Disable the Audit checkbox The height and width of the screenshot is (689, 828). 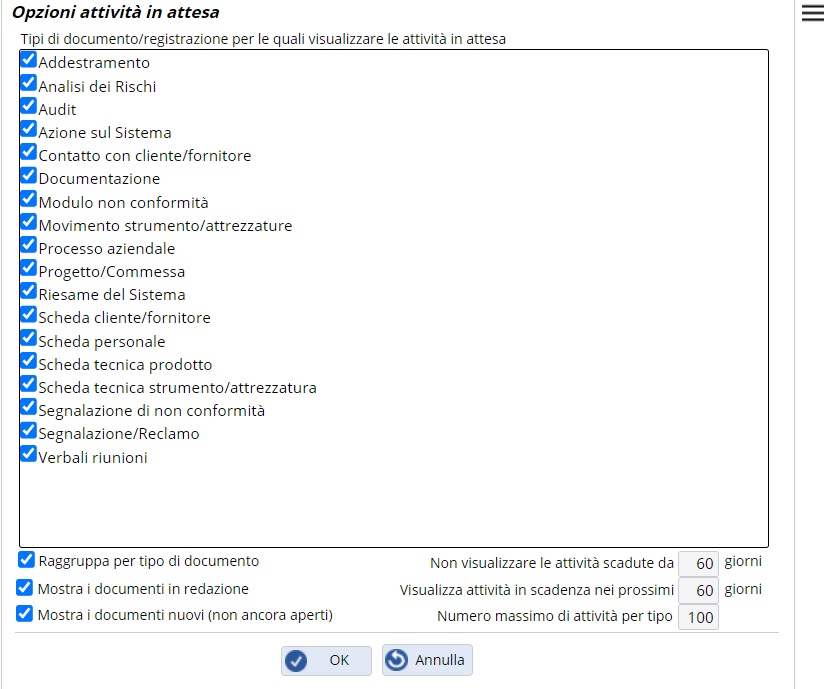click(x=29, y=107)
